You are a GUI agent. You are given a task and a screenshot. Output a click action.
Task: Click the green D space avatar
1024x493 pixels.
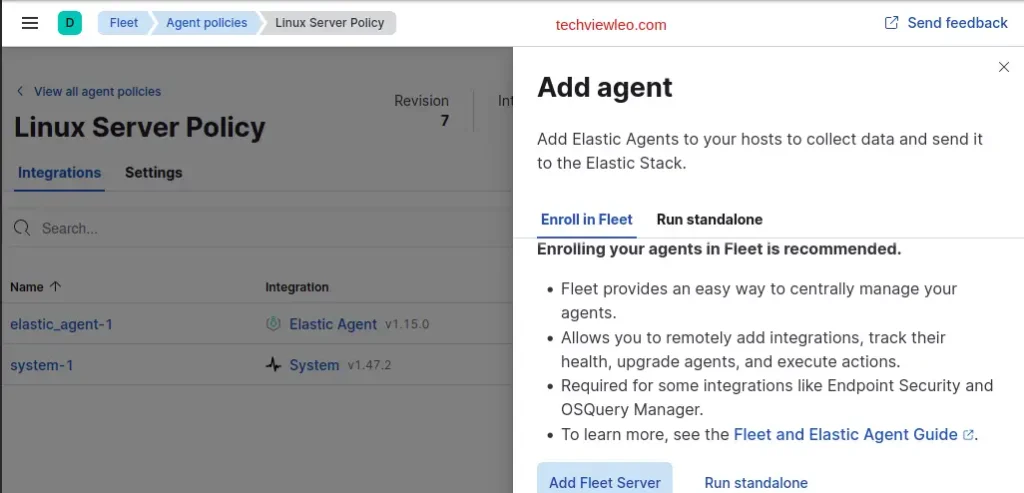tap(70, 23)
